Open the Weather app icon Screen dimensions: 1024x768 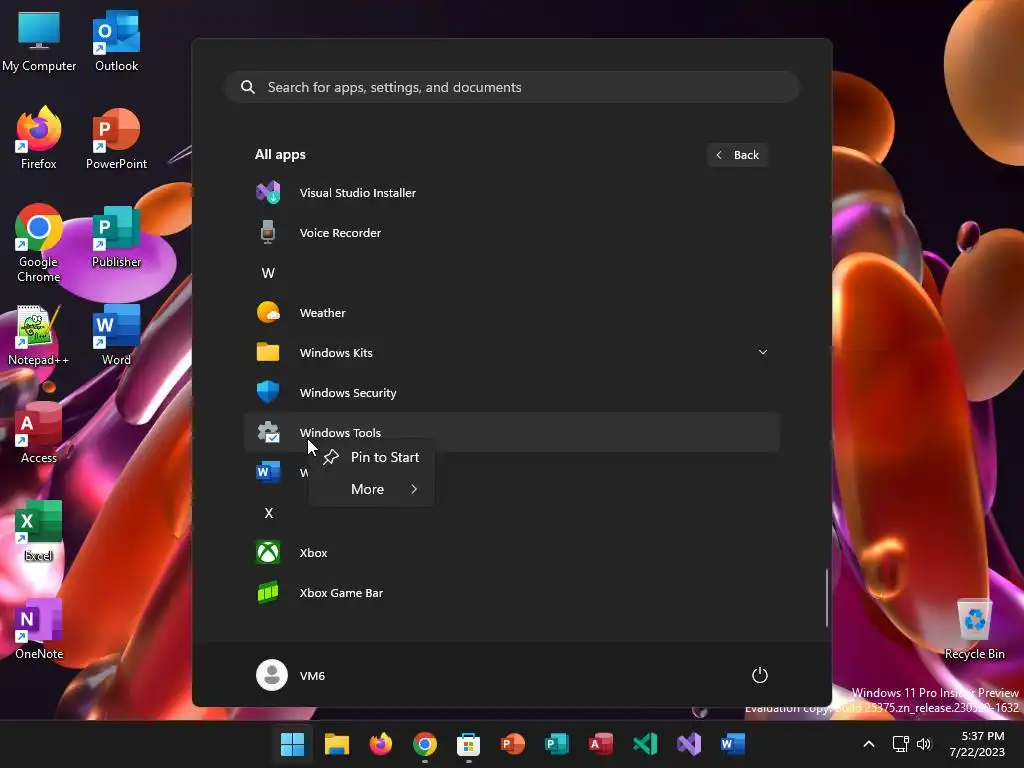(268, 313)
